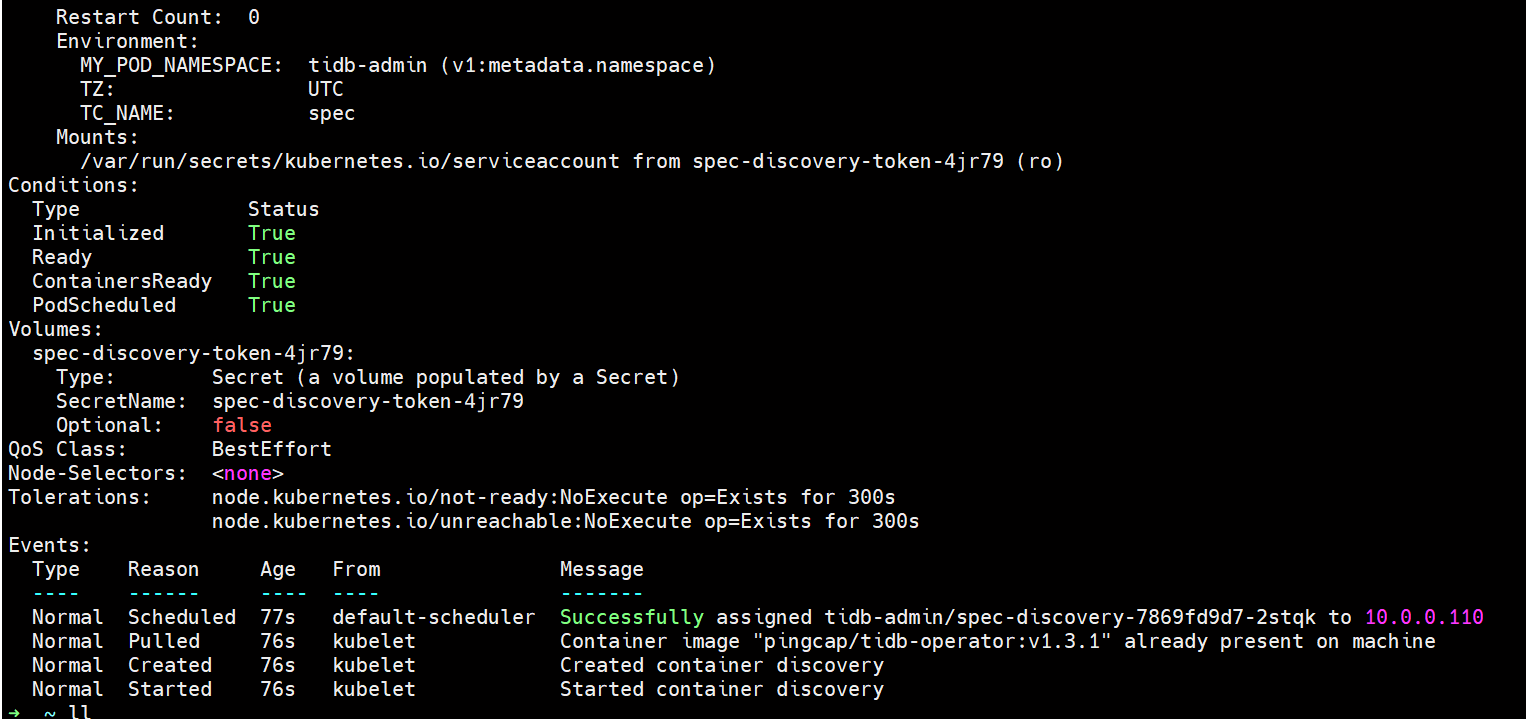The height and width of the screenshot is (719, 1526).
Task: Click the magenta "none" in Node-Selectors
Action: (x=247, y=473)
